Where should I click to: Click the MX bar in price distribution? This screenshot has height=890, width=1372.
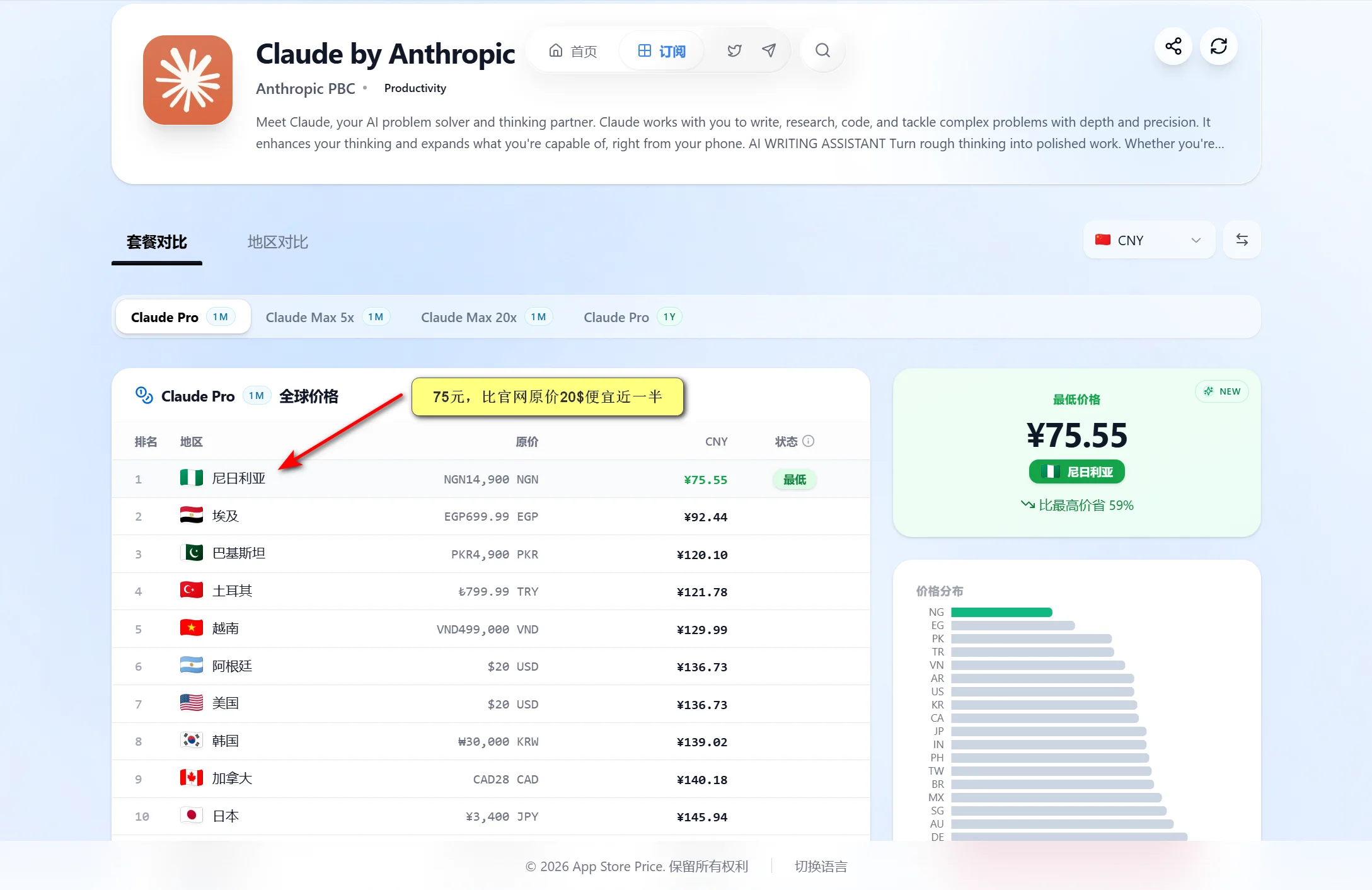1056,797
